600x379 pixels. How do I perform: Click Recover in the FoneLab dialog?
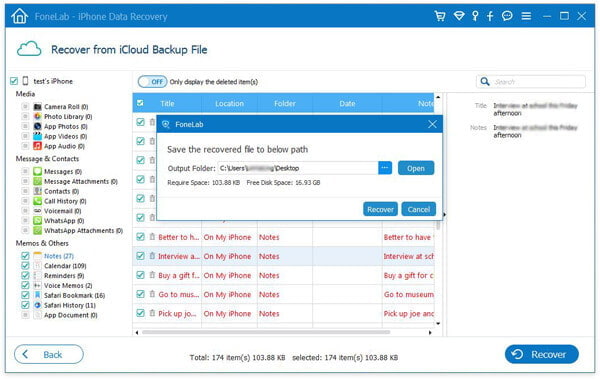coord(380,209)
